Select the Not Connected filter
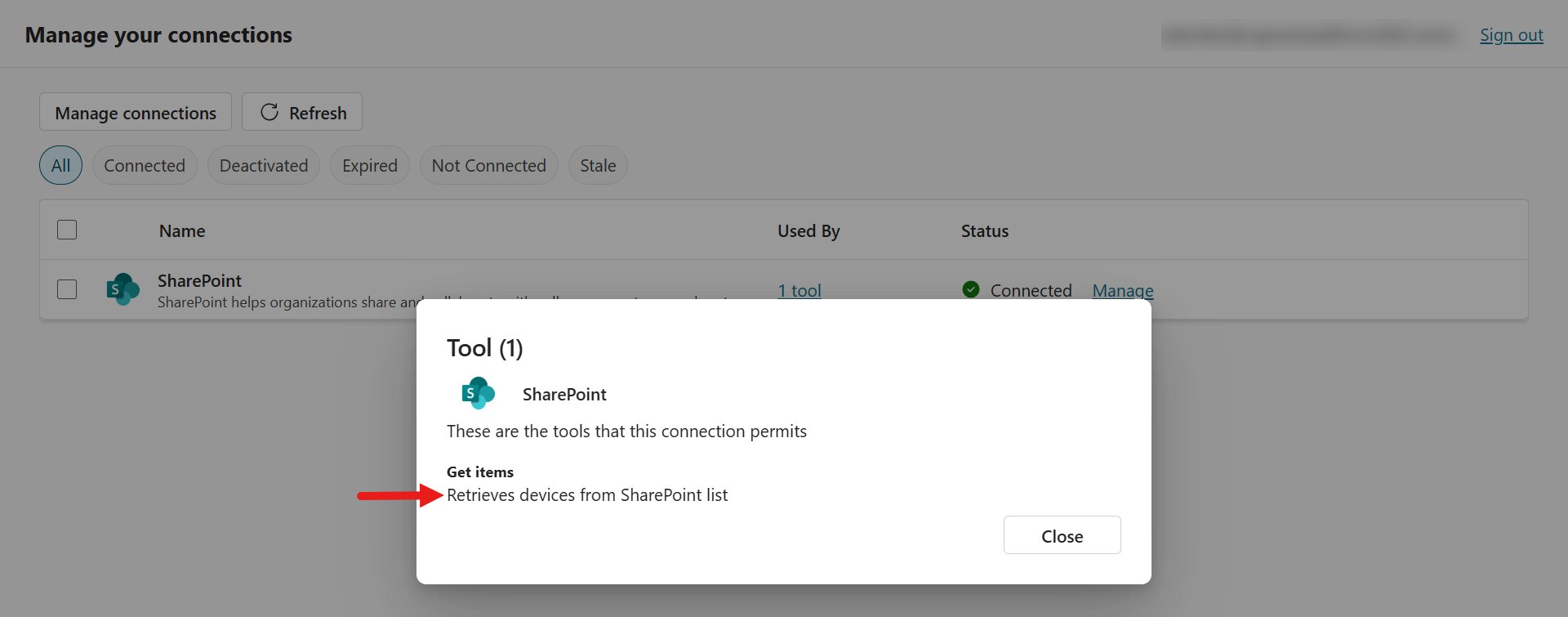The height and width of the screenshot is (617, 1568). point(488,165)
